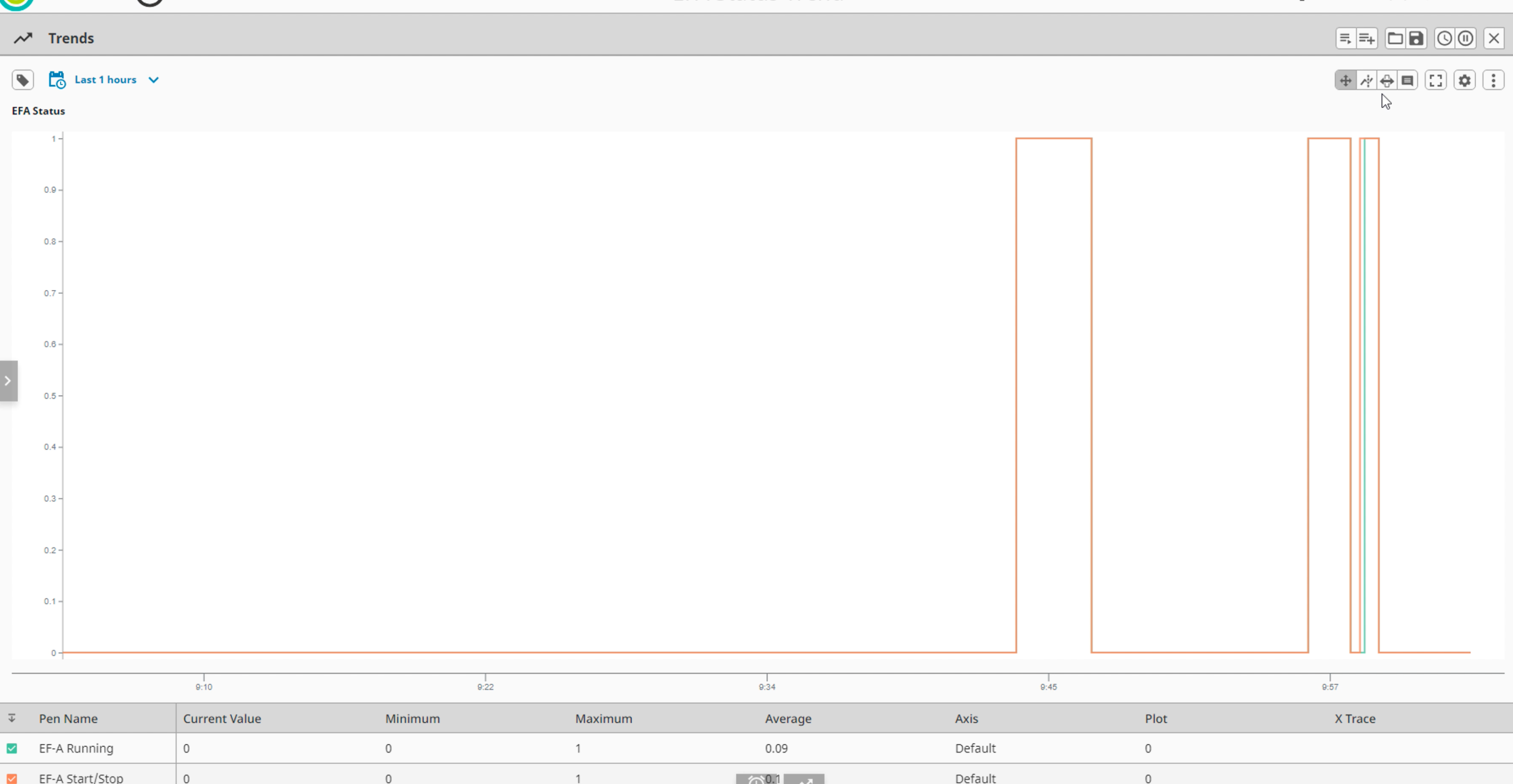Image resolution: width=1513 pixels, height=784 pixels.
Task: Add a new pen to the trend
Action: click(x=1367, y=38)
